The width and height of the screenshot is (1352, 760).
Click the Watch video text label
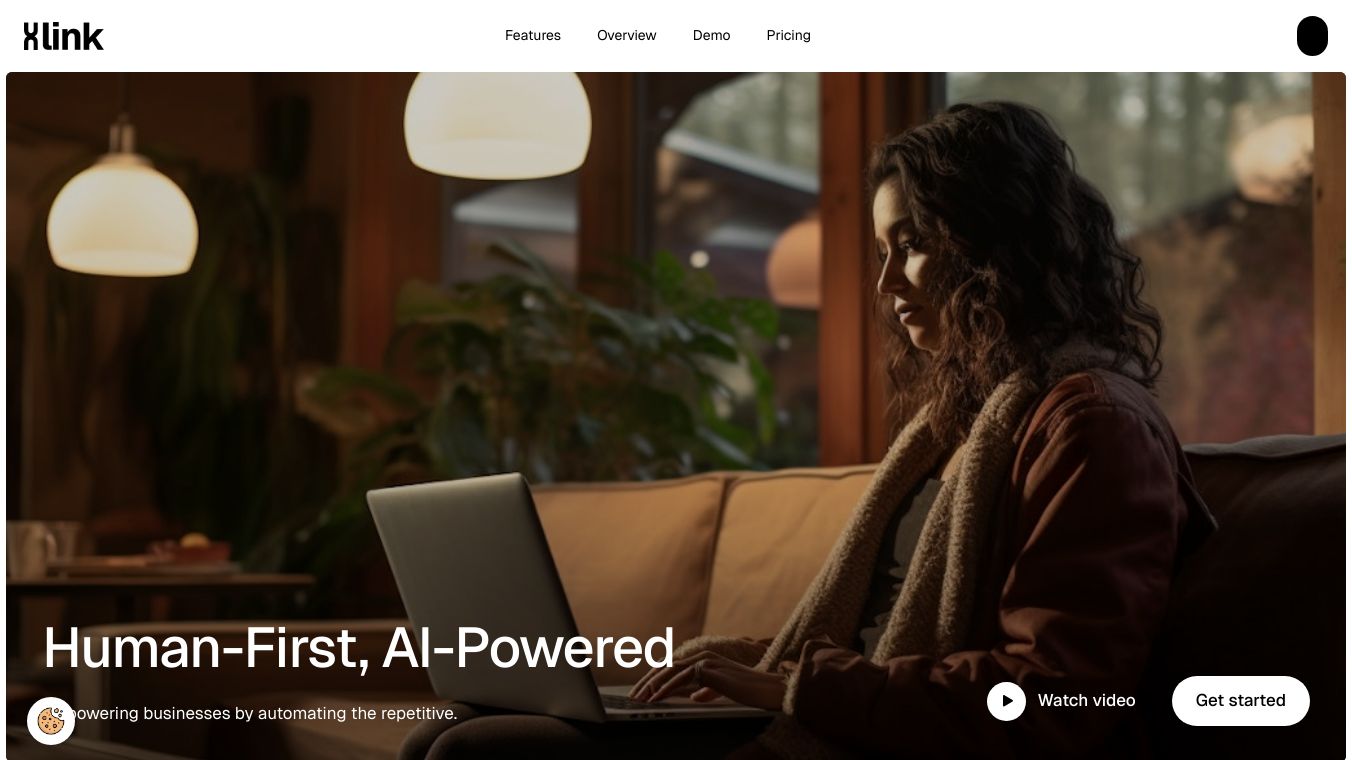1087,700
